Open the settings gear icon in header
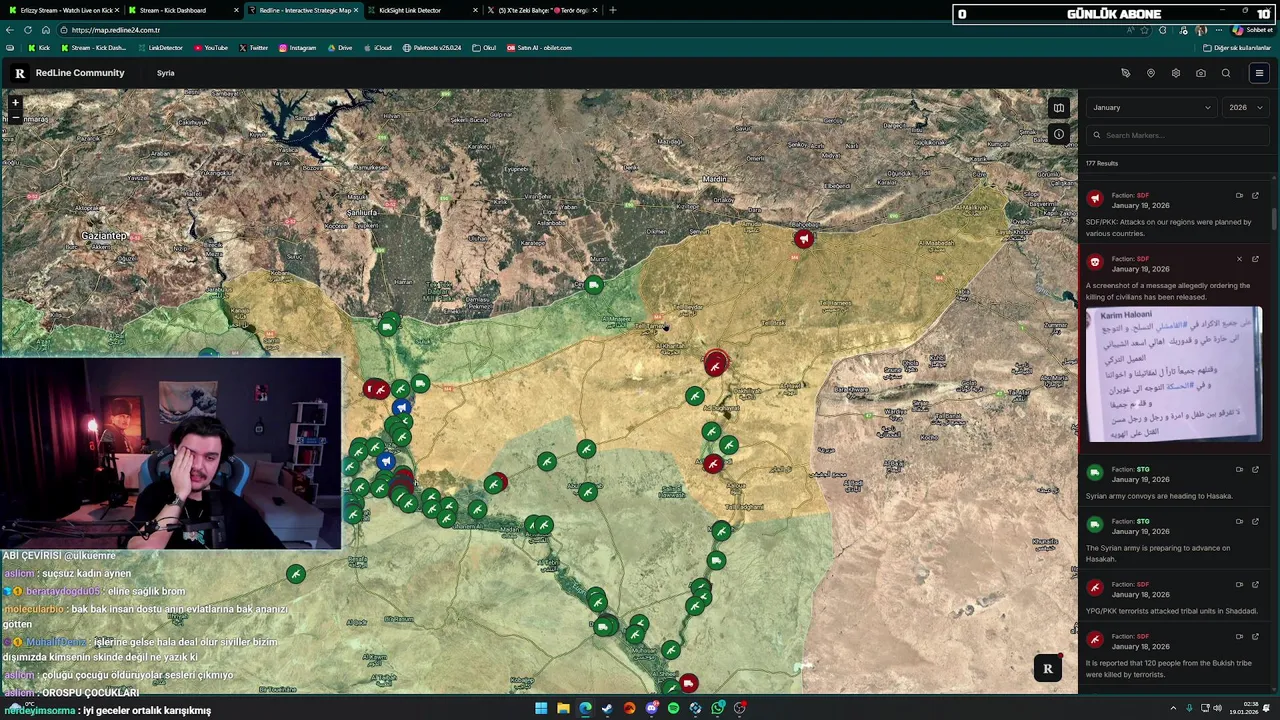 (x=1175, y=73)
